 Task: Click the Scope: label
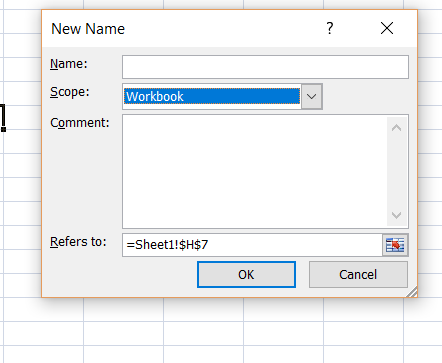[x=70, y=92]
